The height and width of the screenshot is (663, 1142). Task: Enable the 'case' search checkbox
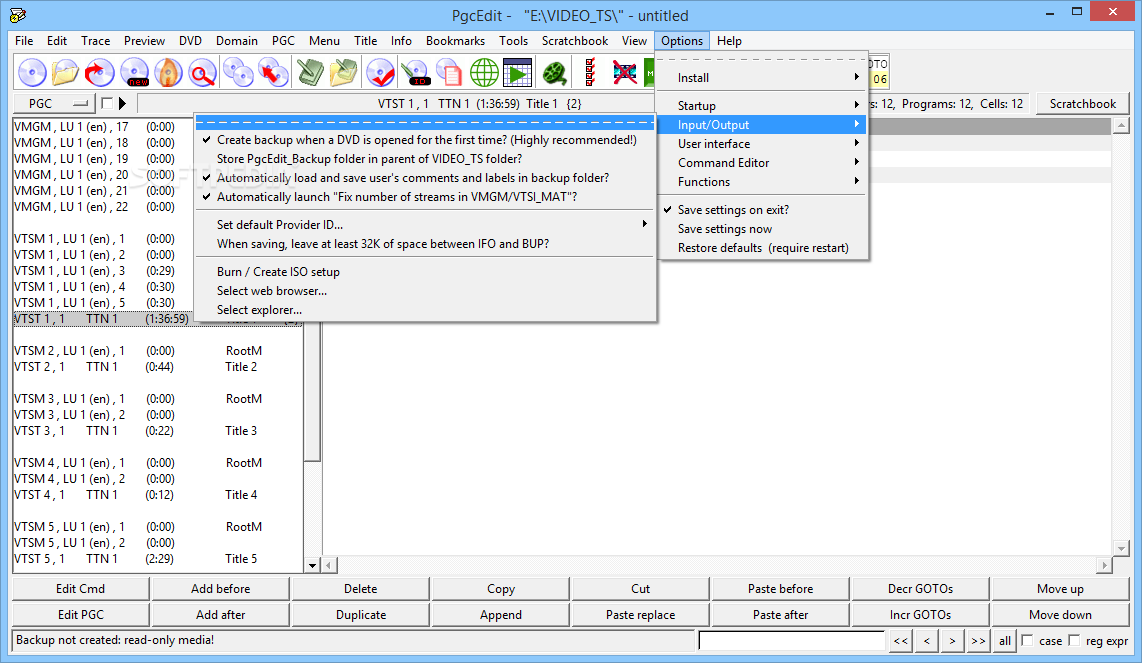[1028, 640]
